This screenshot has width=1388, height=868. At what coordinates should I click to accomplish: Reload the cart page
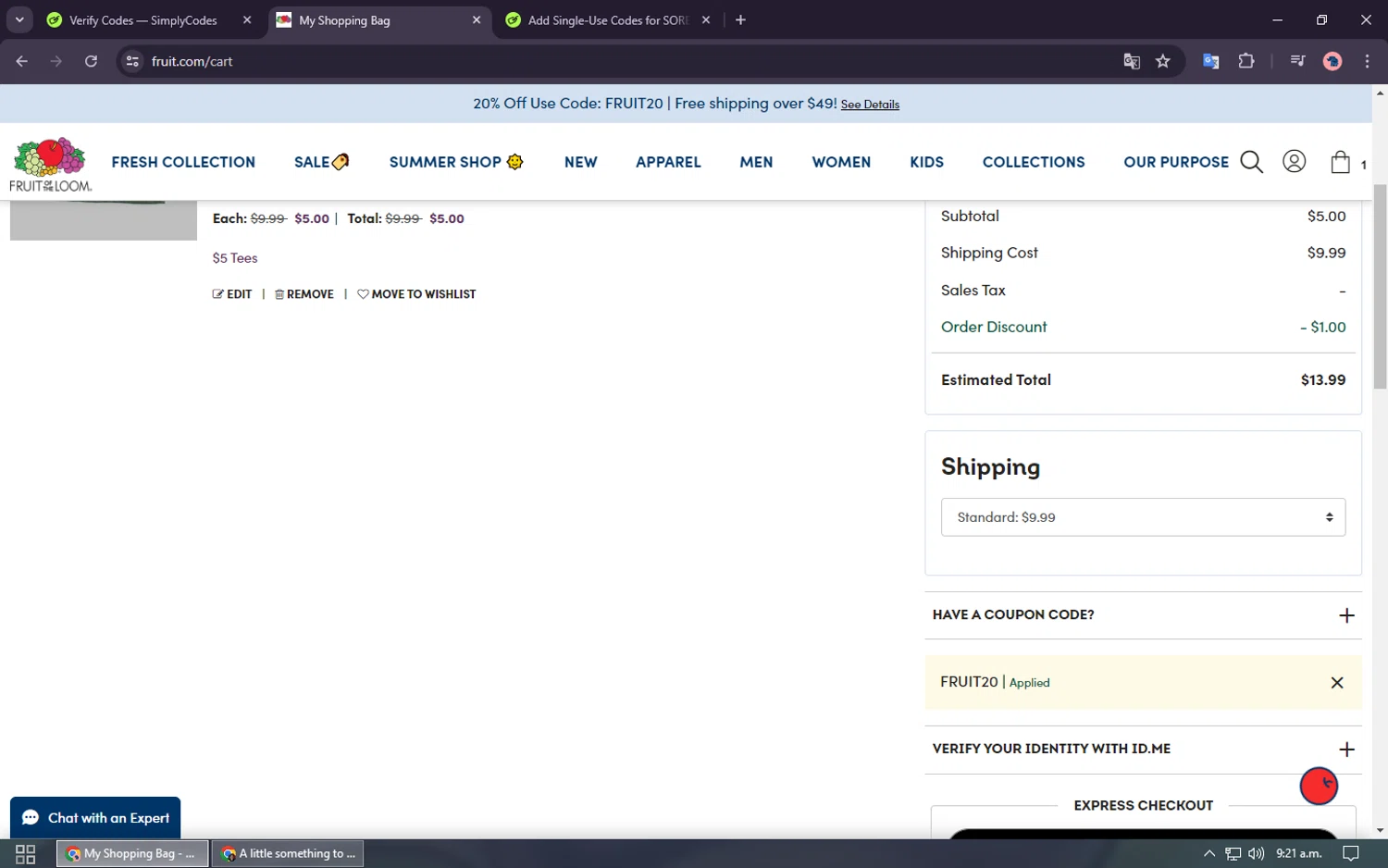(91, 61)
